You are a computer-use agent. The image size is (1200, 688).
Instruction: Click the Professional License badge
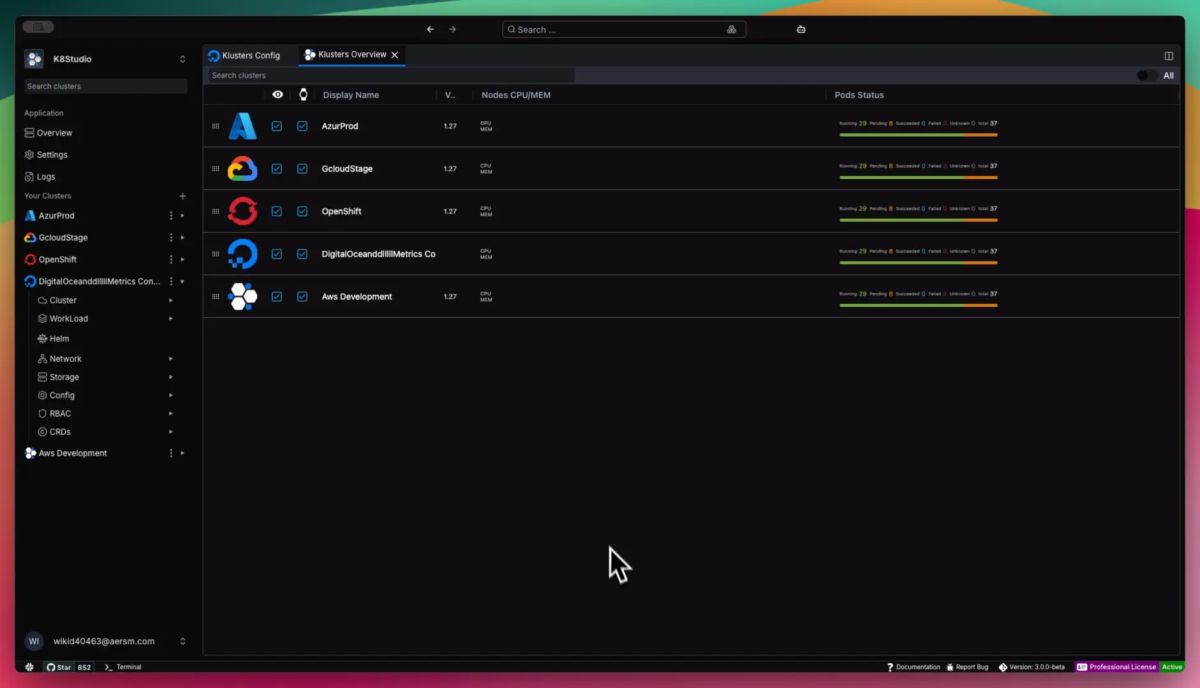click(1117, 667)
